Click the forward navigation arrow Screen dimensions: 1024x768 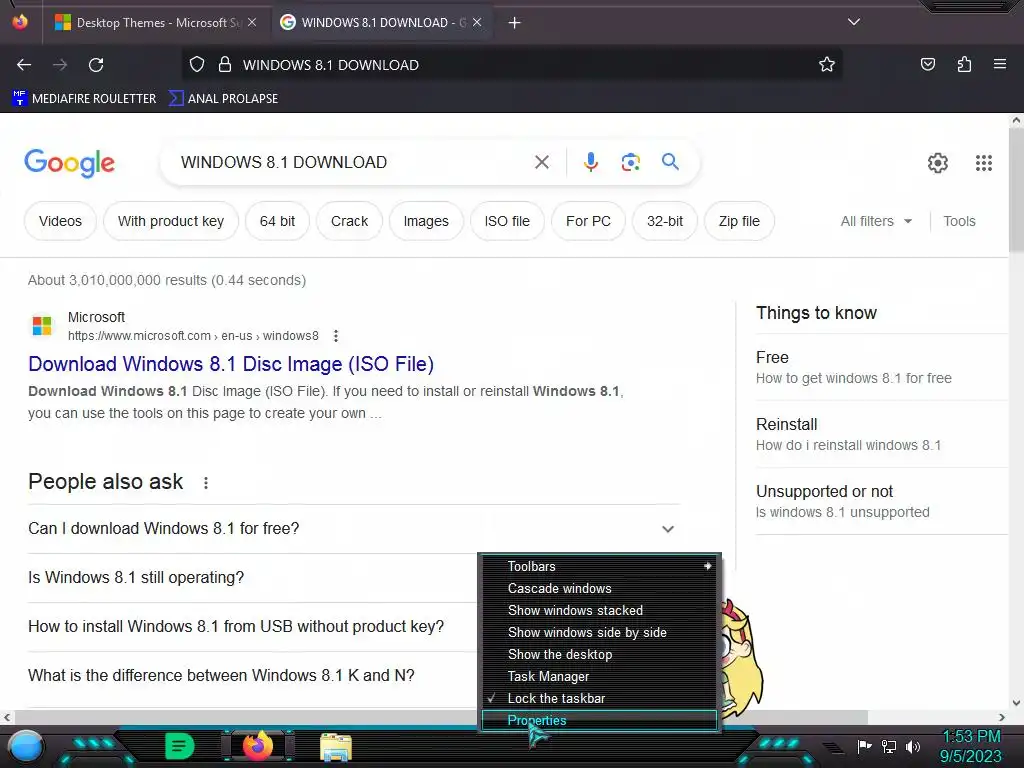[x=60, y=65]
